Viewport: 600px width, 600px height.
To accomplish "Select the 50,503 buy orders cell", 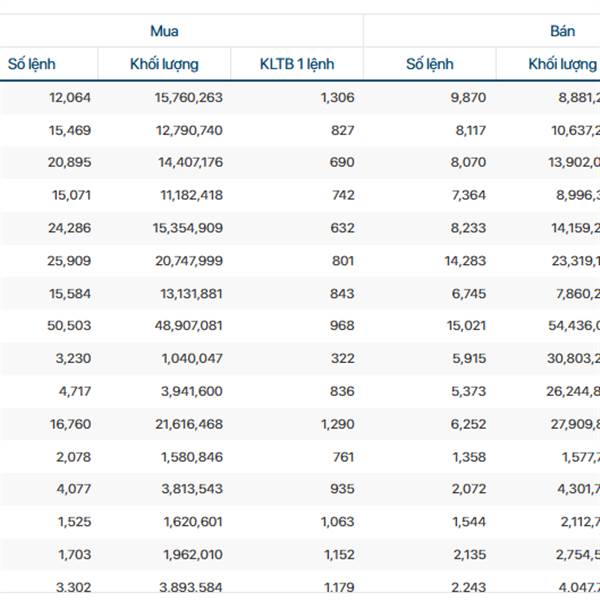I will pyautogui.click(x=69, y=326).
